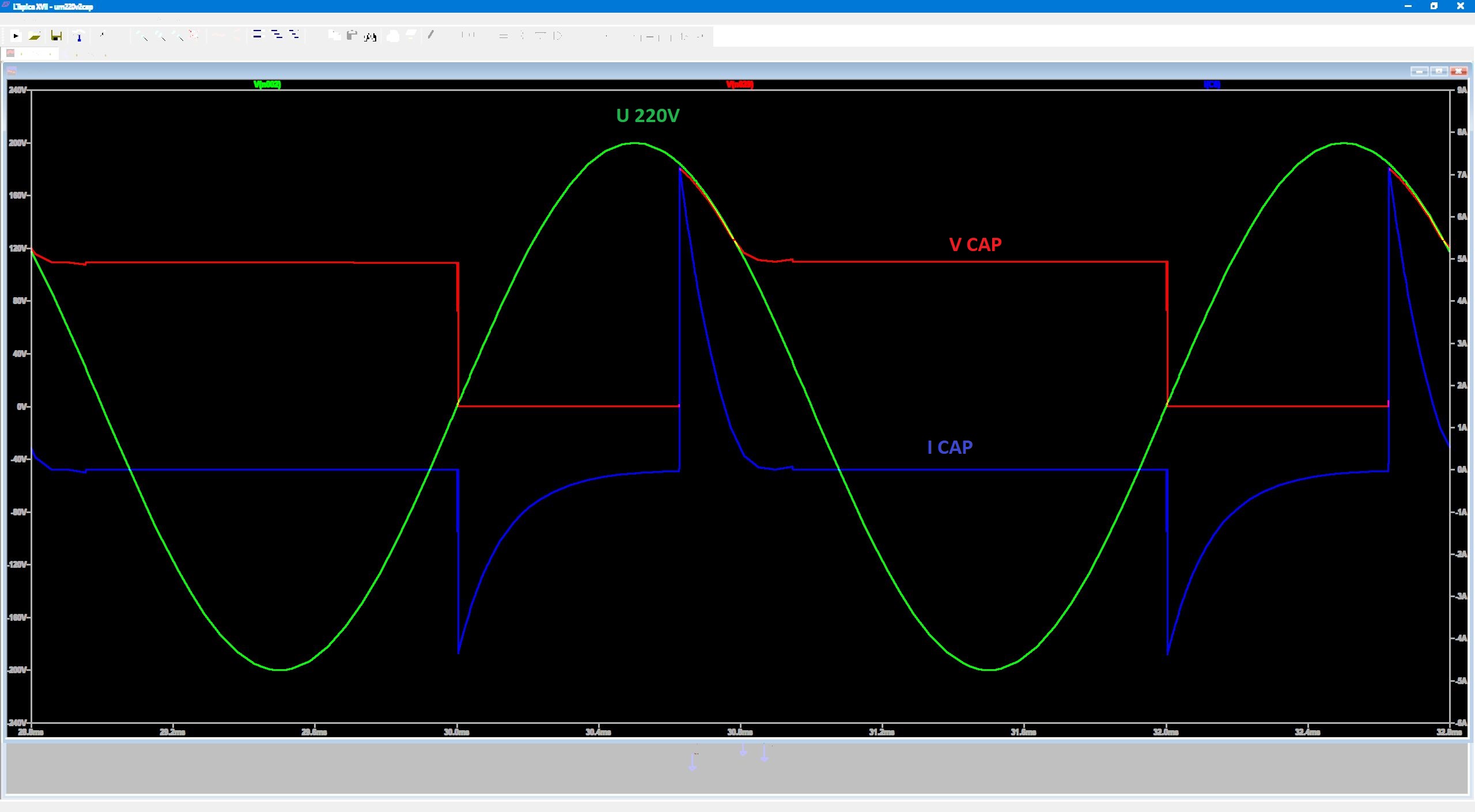Tile the windows vertically
The image size is (1475, 812).
click(277, 35)
